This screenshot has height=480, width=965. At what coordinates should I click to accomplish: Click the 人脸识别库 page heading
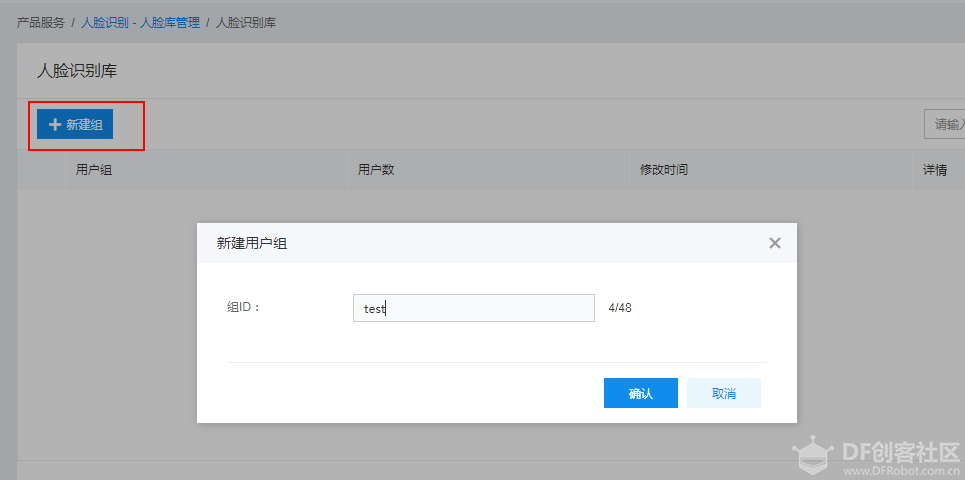coord(78,71)
